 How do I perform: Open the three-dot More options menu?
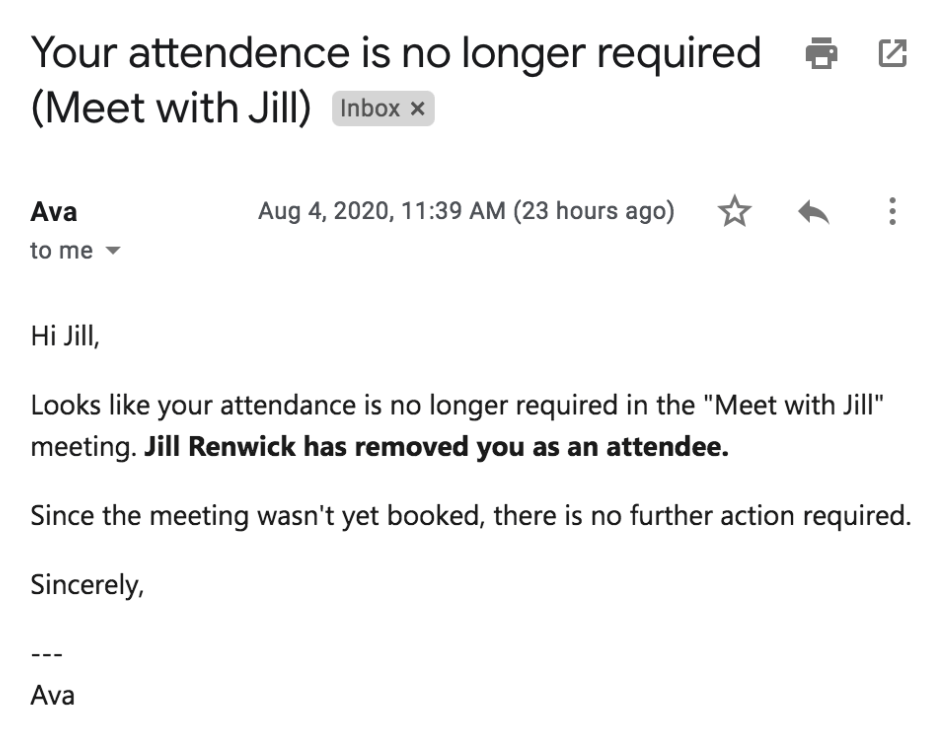pos(892,211)
